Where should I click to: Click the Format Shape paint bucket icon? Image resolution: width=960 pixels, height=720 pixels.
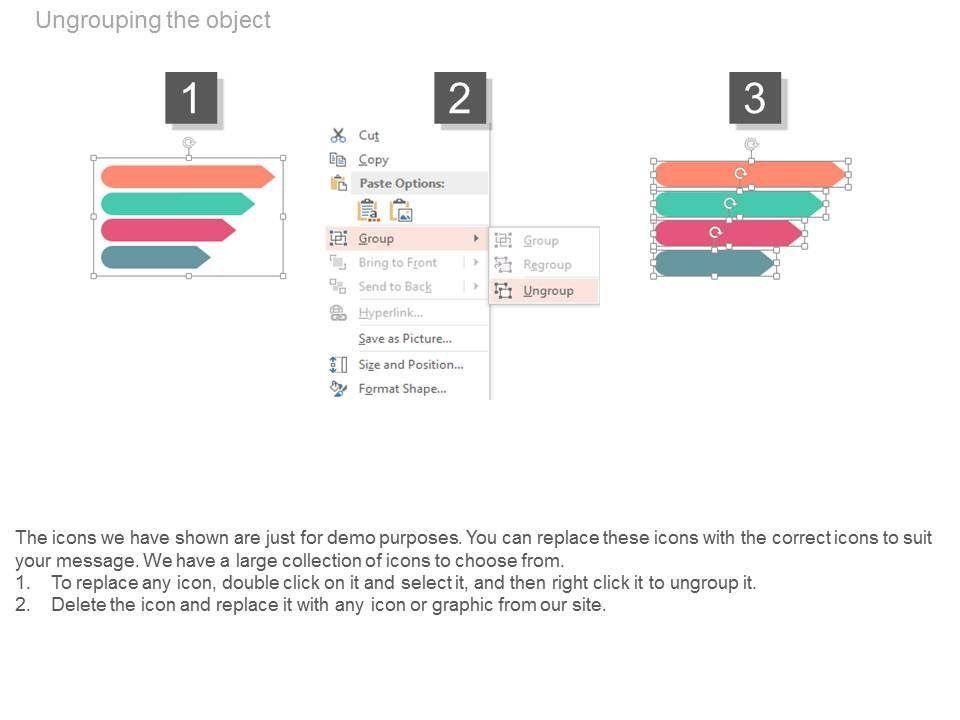point(338,388)
